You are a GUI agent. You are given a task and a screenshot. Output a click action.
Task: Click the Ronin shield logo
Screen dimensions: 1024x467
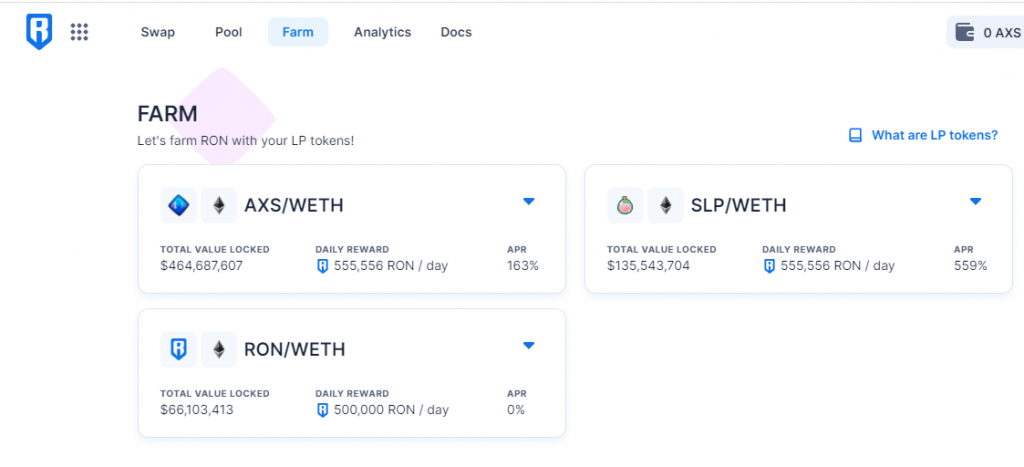click(39, 32)
